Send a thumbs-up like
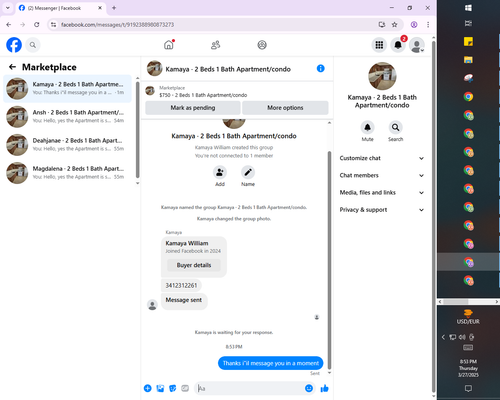 coord(324,388)
